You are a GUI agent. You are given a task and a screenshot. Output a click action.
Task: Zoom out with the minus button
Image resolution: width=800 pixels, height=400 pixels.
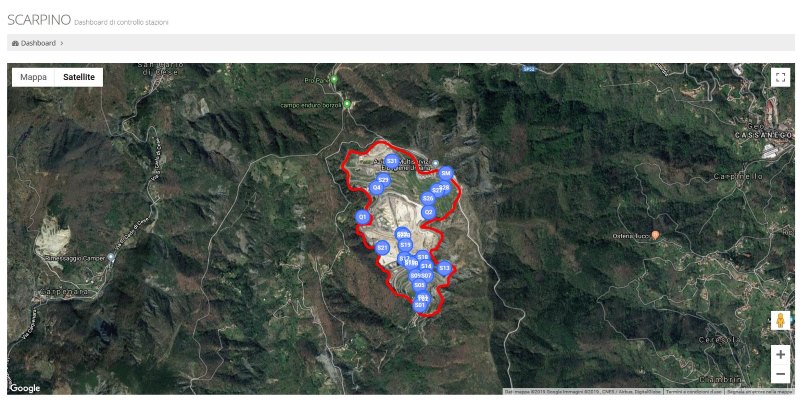click(780, 374)
